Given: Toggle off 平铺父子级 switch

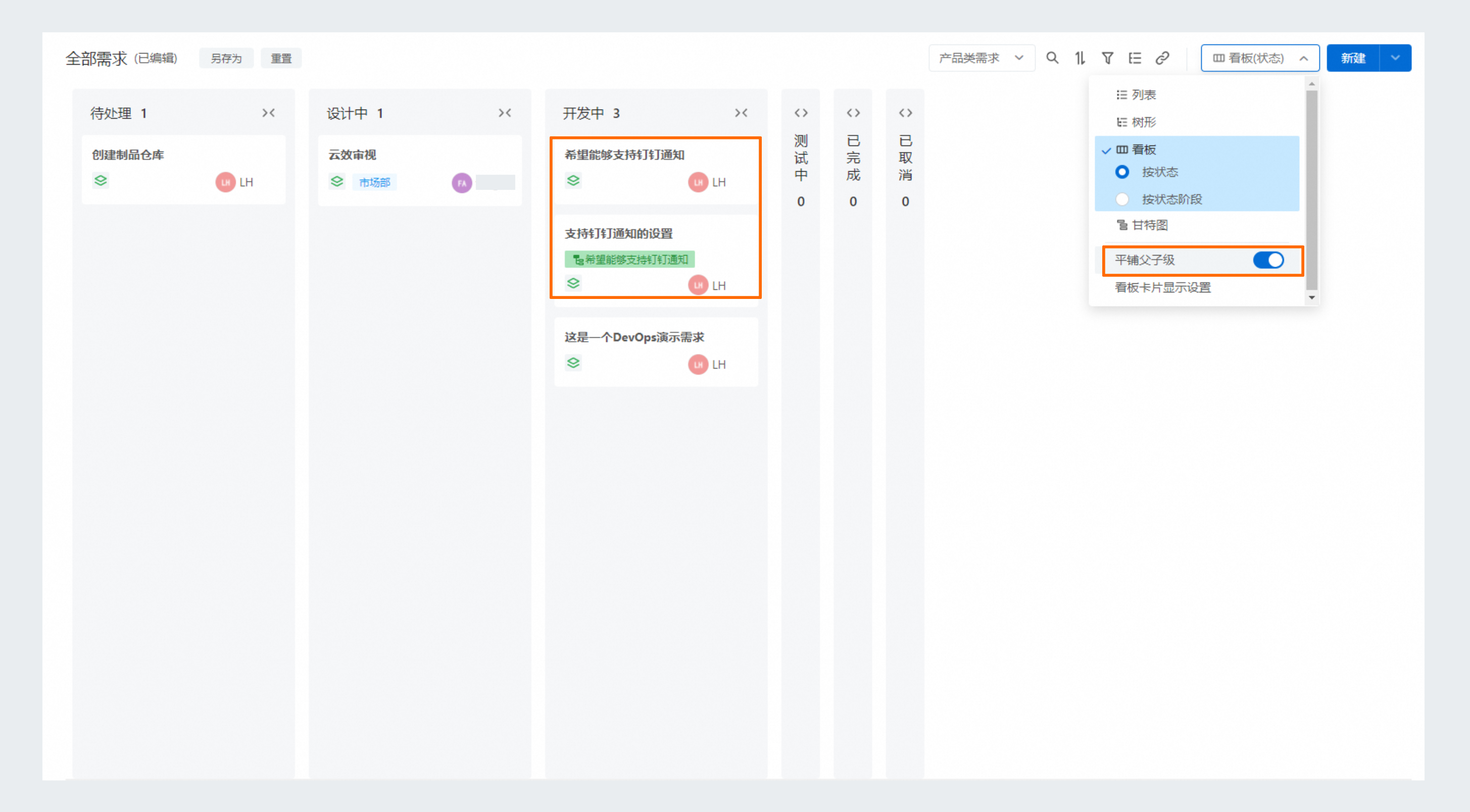Looking at the screenshot, I should tap(1268, 260).
